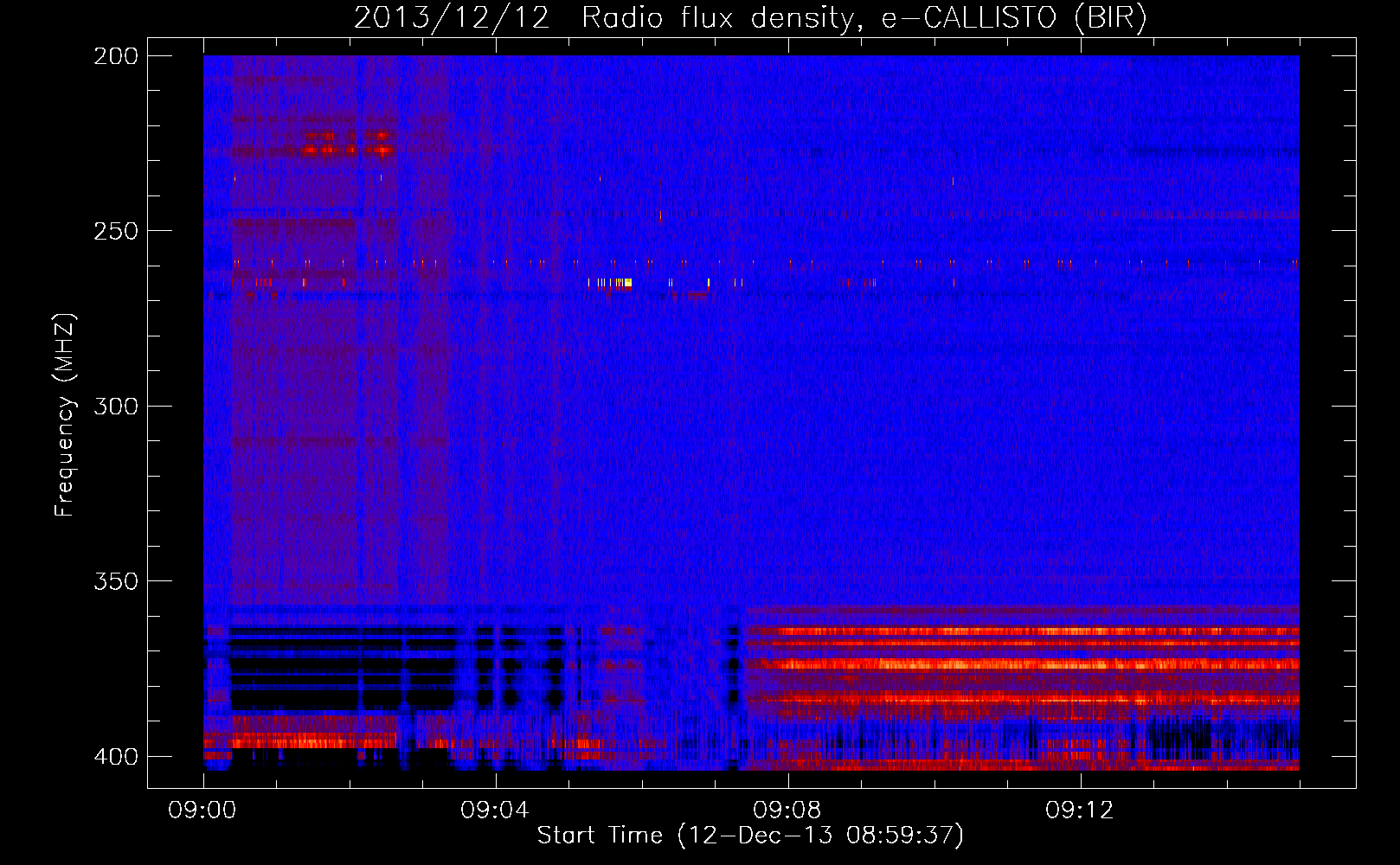1400x865 pixels.
Task: Click the plot title 'Radio flux density, e-CALLISTO (BIR)'
Action: (x=864, y=18)
